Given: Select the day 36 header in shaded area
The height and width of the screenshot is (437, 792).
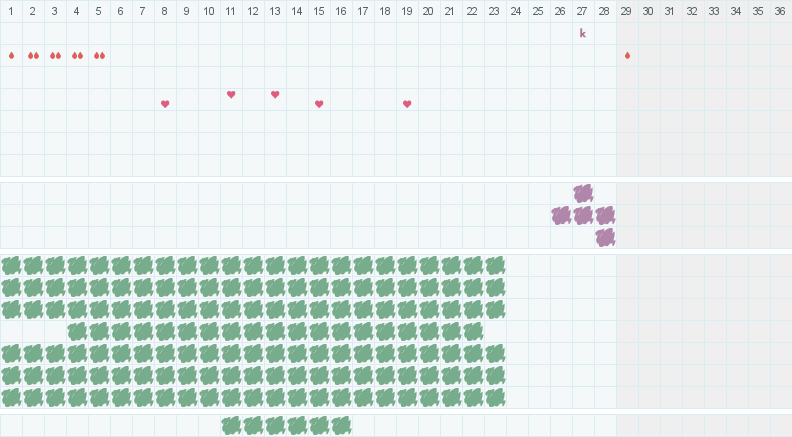Looking at the screenshot, I should [780, 11].
